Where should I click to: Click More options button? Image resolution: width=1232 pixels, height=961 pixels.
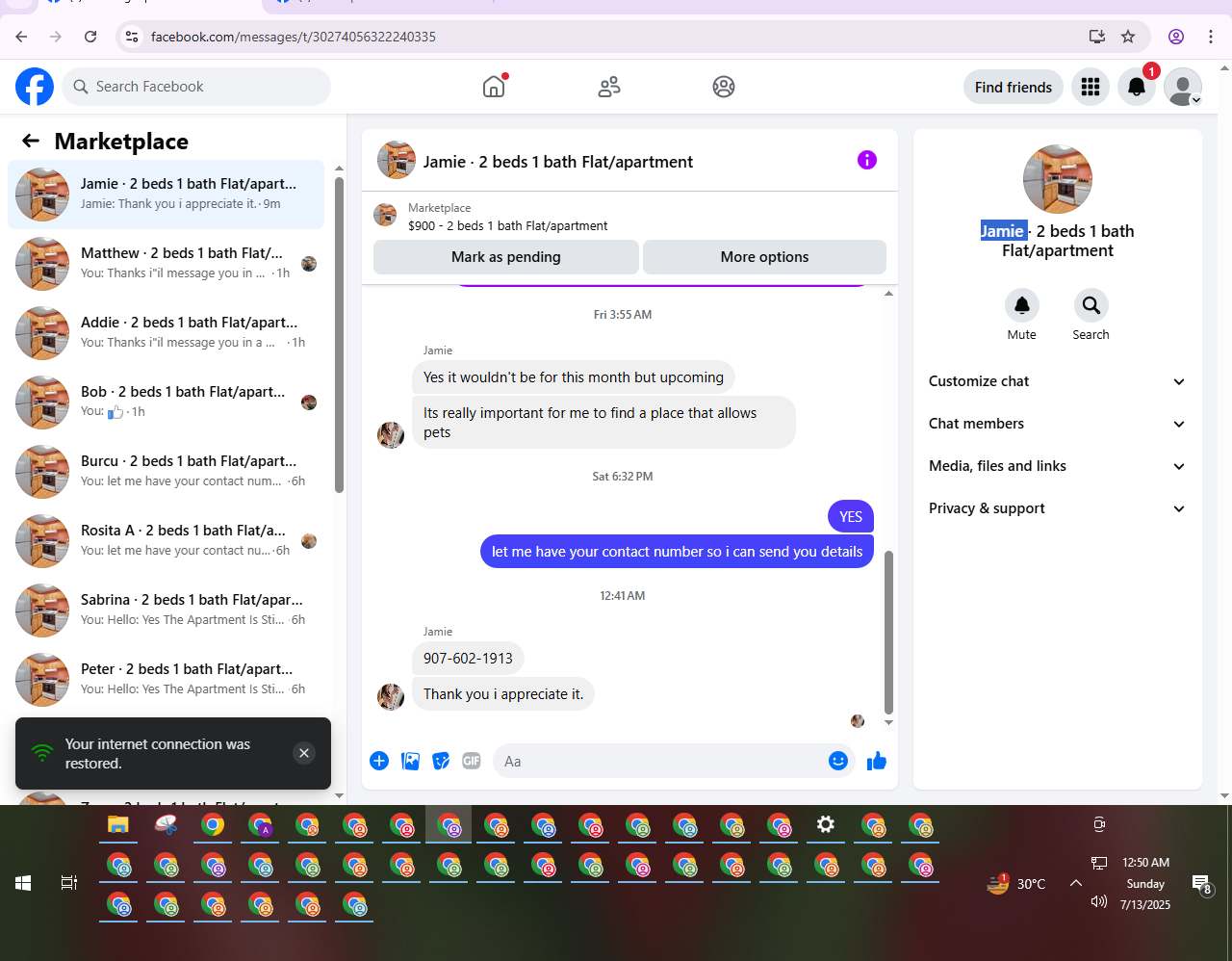[764, 257]
